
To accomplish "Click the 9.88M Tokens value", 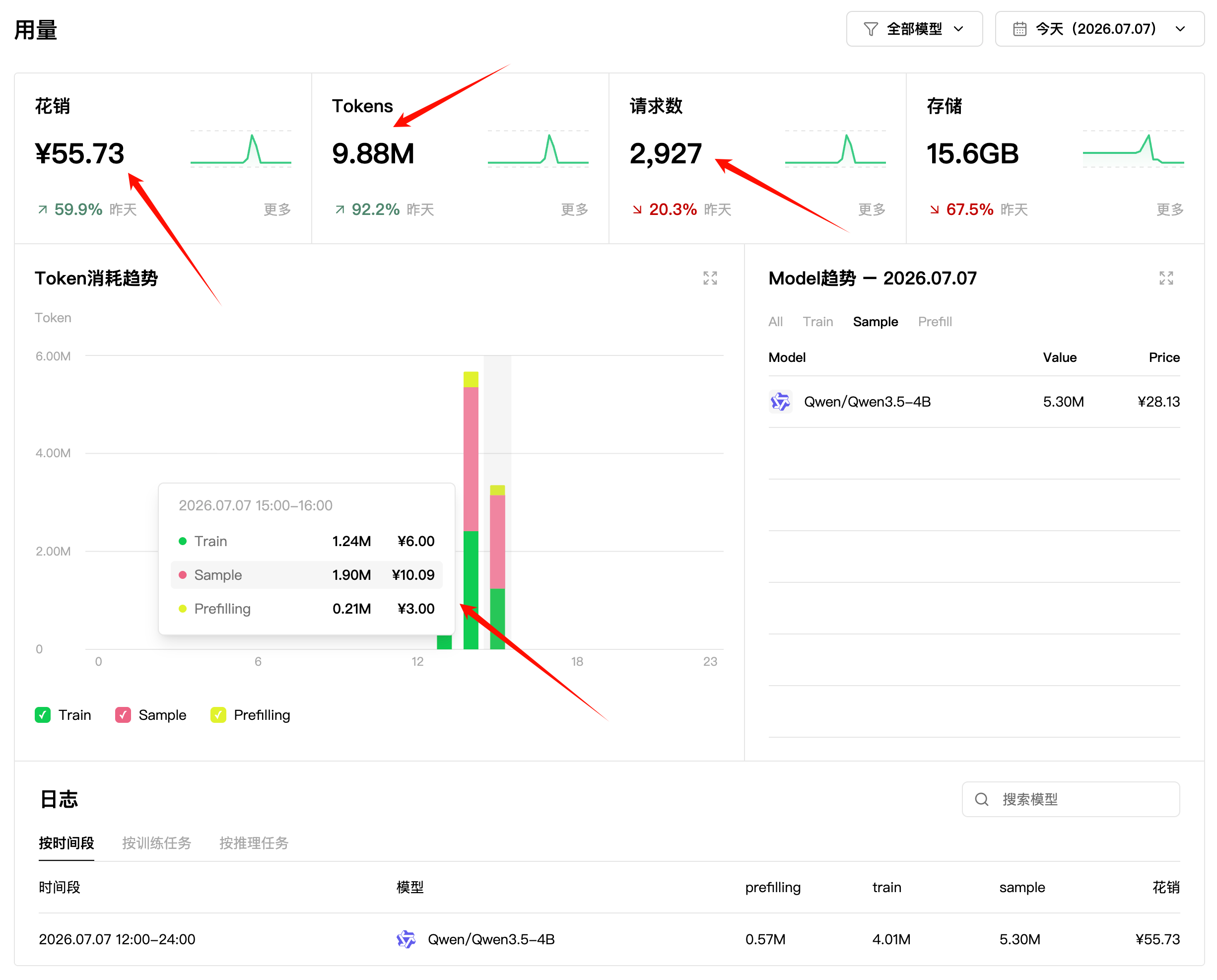I will point(373,153).
